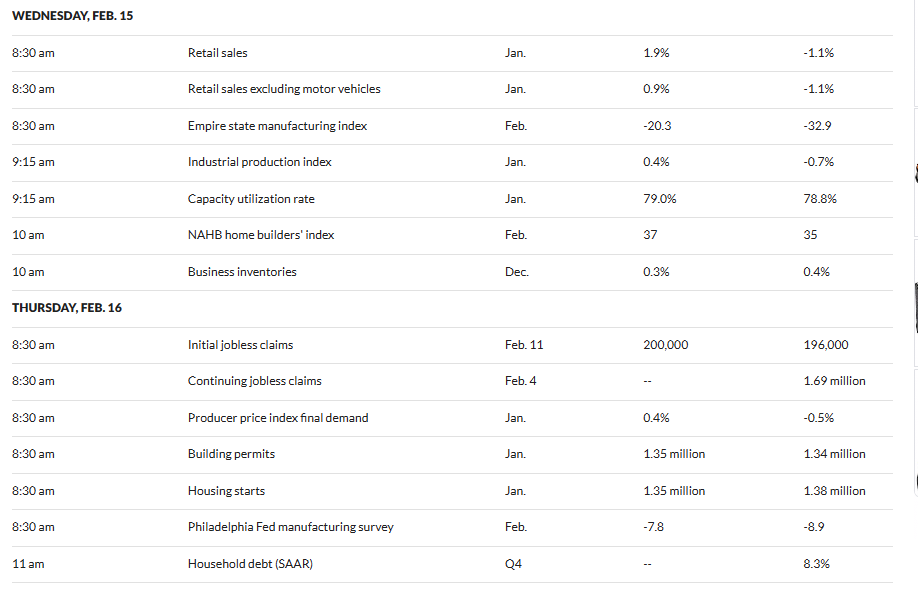The width and height of the screenshot is (918, 594).
Task: Open Retail sales excluding motor vehicles
Action: tap(284, 89)
